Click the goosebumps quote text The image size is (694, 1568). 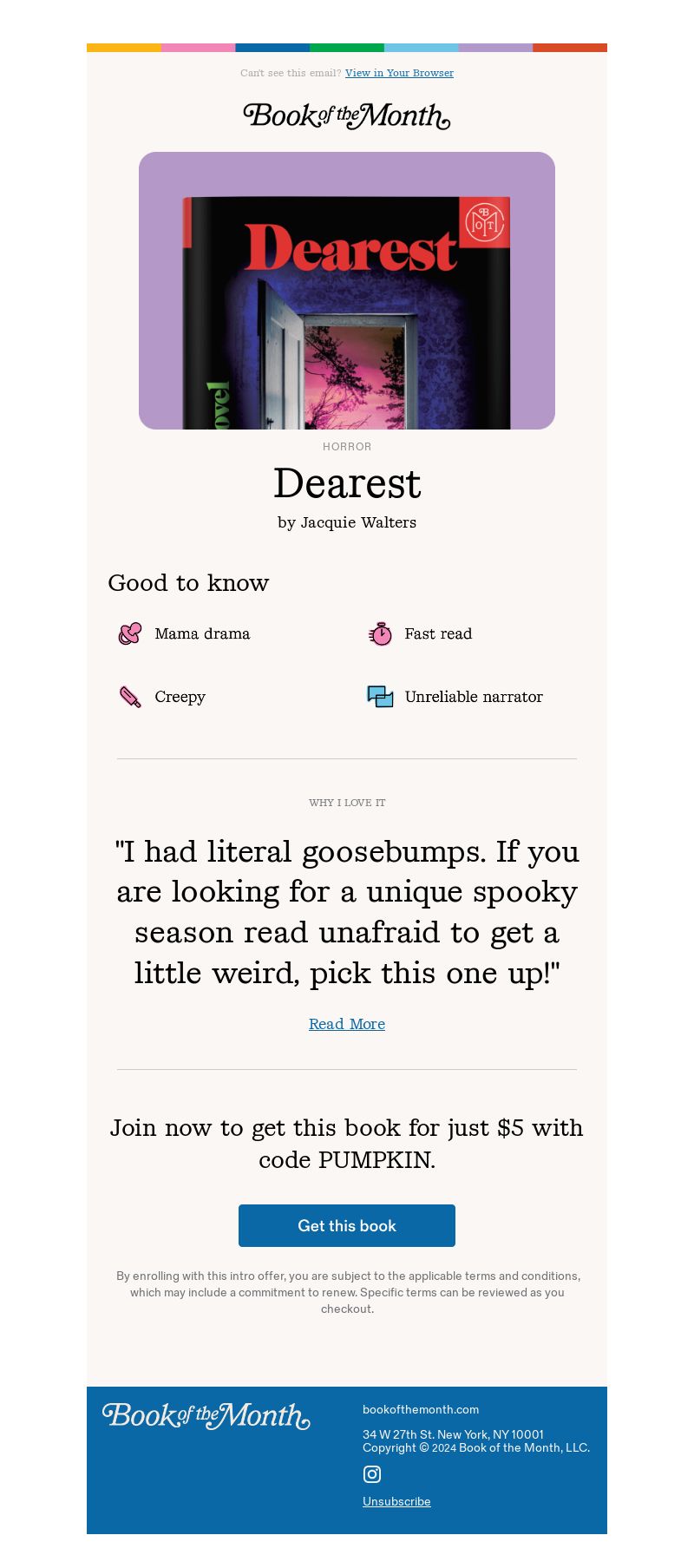coord(347,912)
